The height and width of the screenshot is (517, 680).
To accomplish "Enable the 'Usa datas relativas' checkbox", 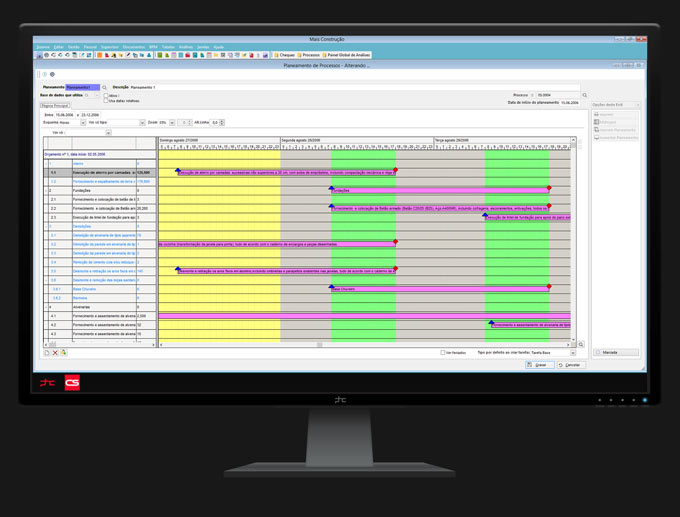I will (x=107, y=99).
